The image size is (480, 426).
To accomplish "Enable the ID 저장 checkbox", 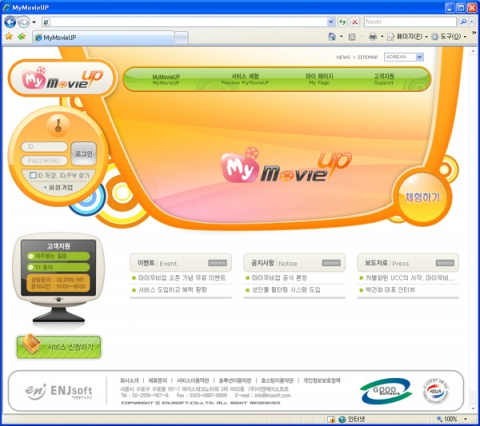I will coord(33,175).
